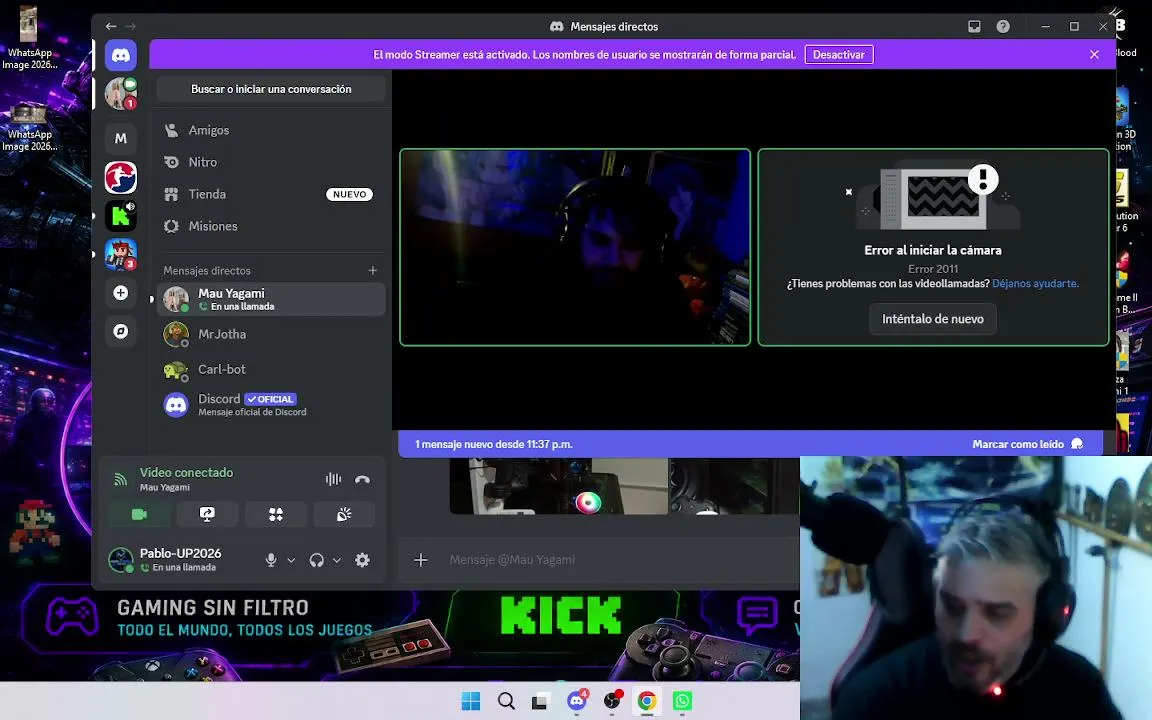The width and height of the screenshot is (1152, 720).
Task: Open the green Kick server icon
Action: [120, 216]
